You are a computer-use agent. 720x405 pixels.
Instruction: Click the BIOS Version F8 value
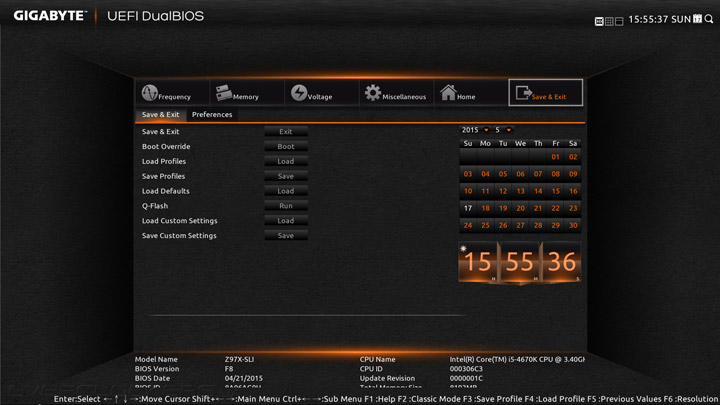click(229, 369)
